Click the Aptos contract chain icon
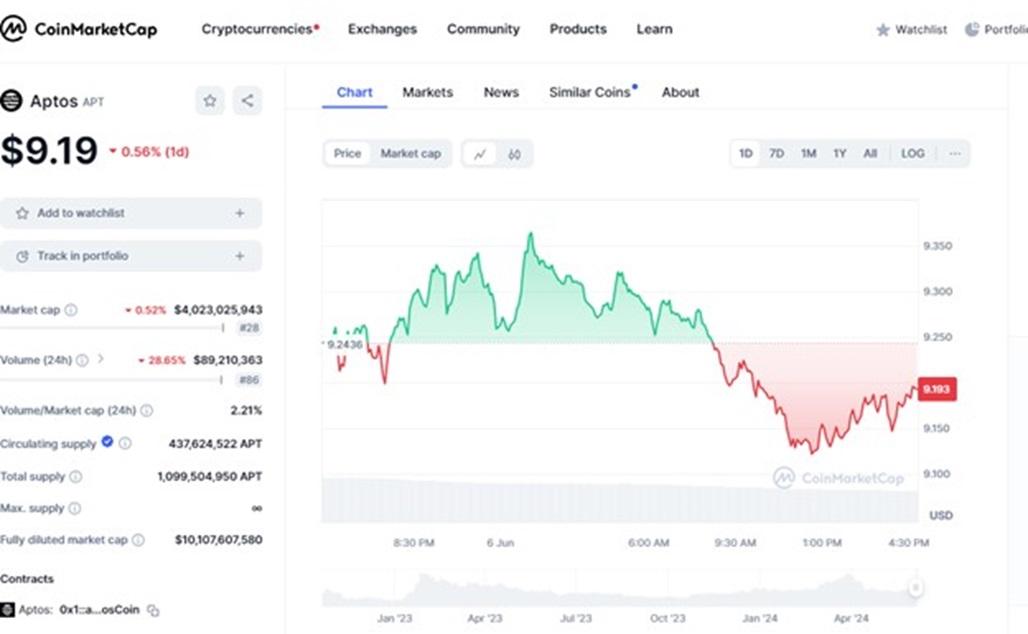1028x634 pixels. coord(7,610)
